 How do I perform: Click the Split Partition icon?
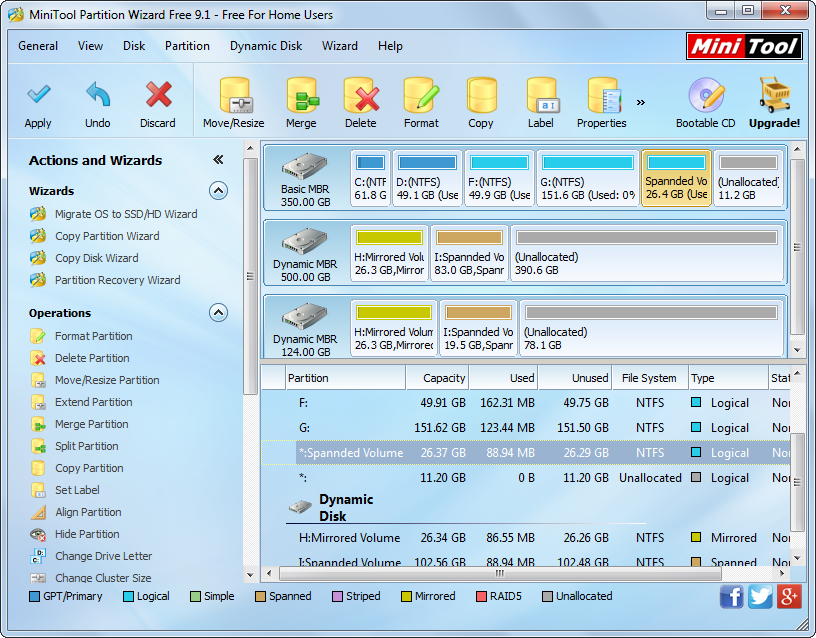coord(37,446)
